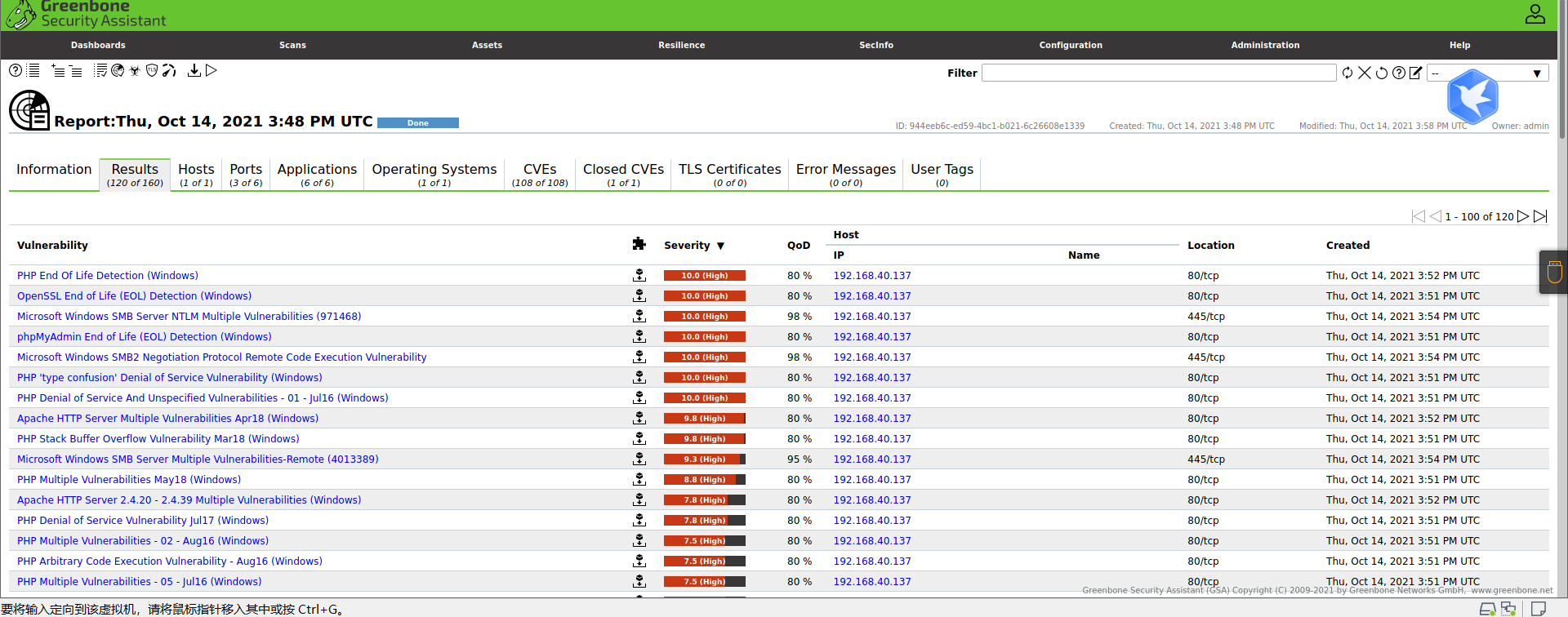Click the USB device side panel icon
Viewport: 1568px width, 617px height.
coord(1554,272)
